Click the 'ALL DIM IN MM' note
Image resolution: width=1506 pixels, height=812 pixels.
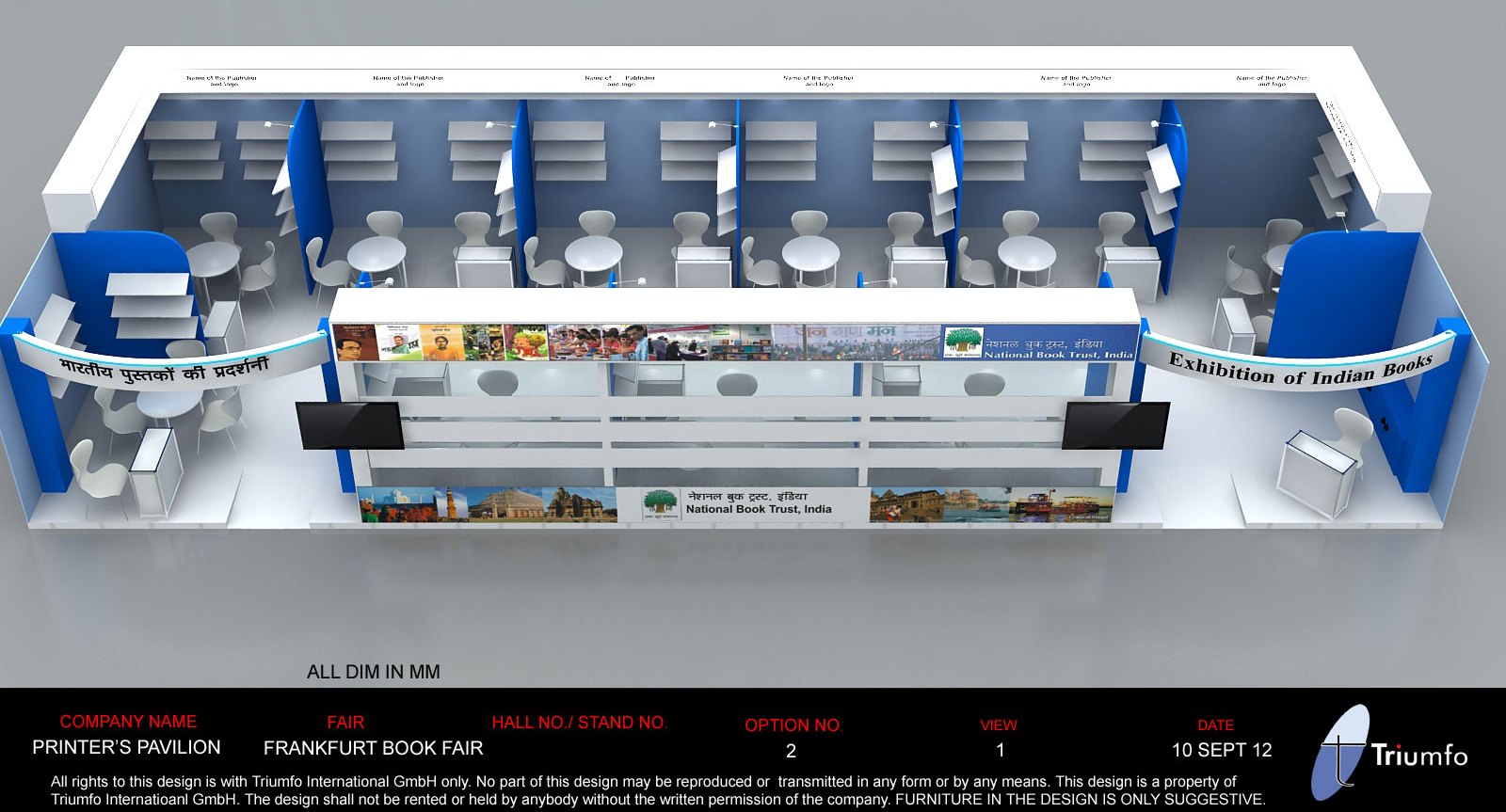pyautogui.click(x=373, y=672)
